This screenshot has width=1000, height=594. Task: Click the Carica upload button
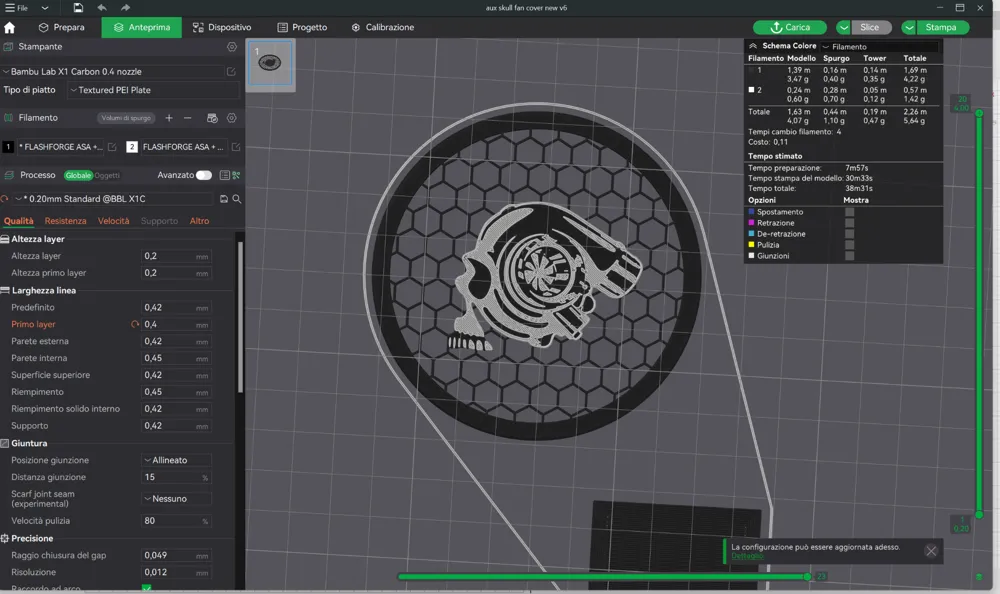click(x=790, y=27)
